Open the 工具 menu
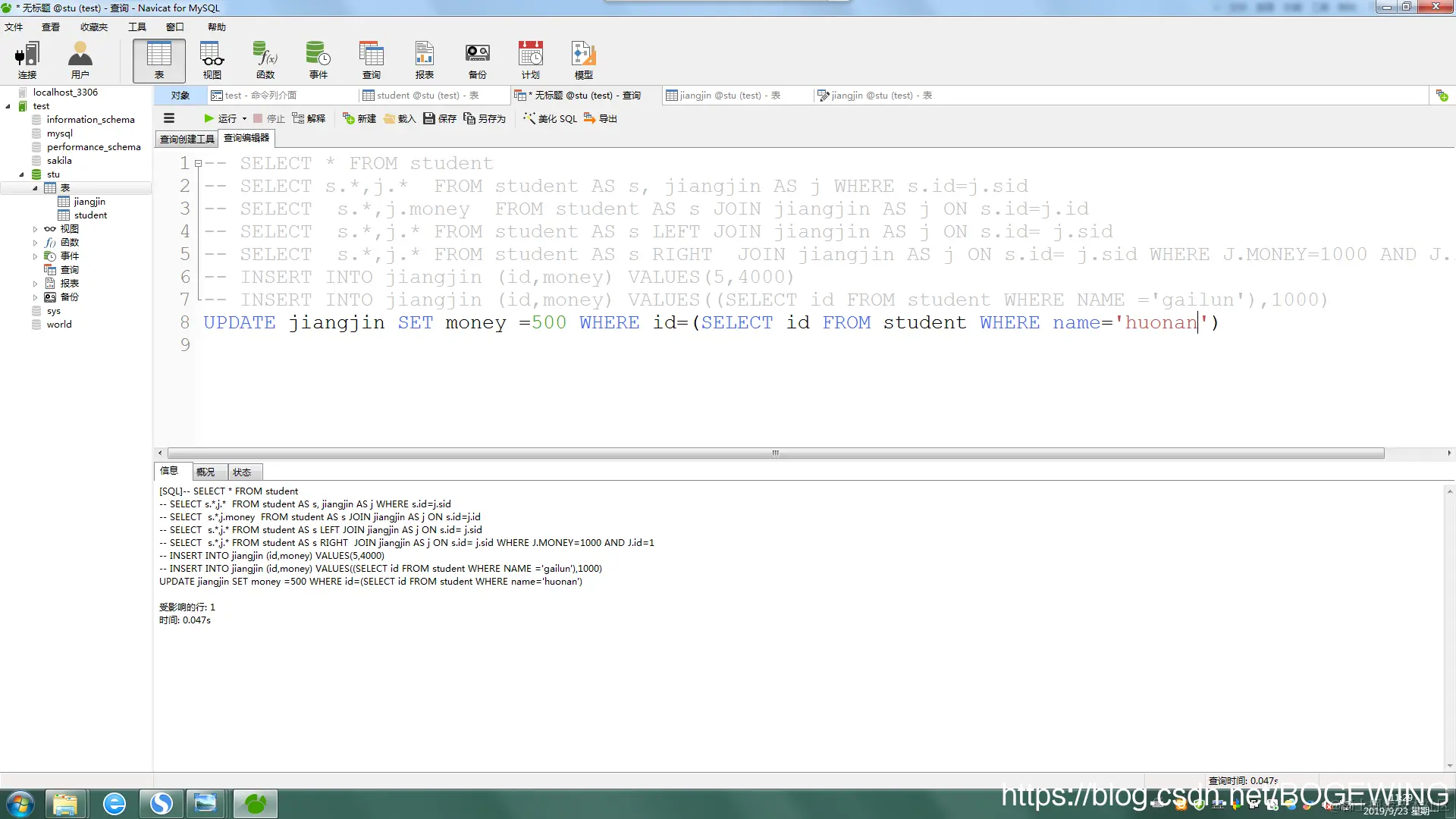 pos(136,27)
